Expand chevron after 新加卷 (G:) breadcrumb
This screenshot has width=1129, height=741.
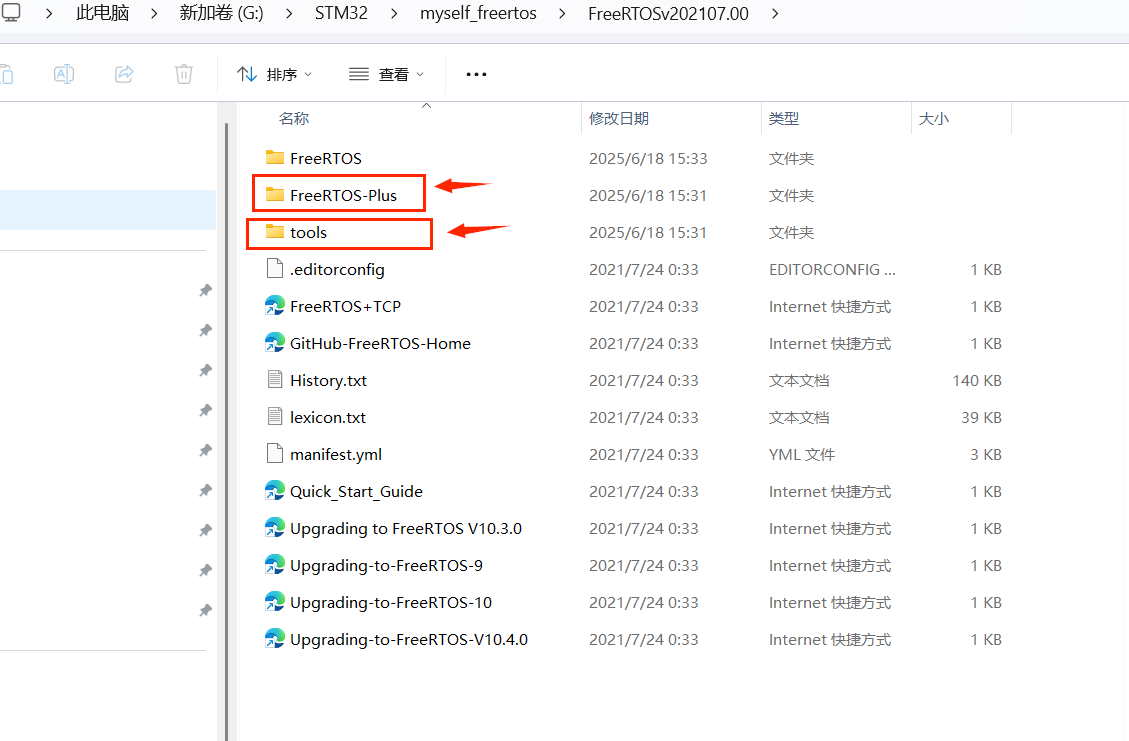tap(289, 14)
